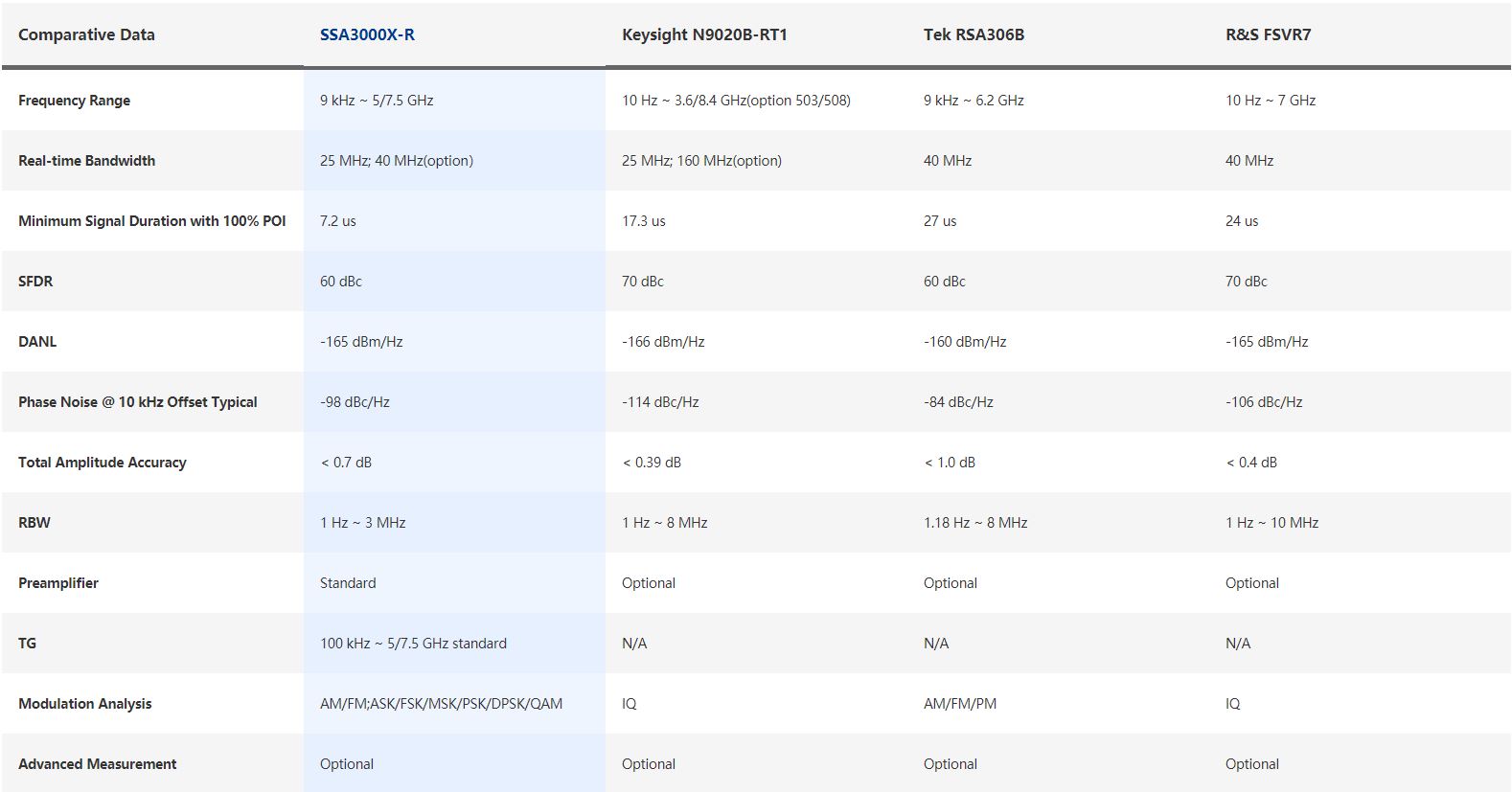Select SSA3000X-R's 60 dBc SFDR cell
Image resolution: width=1512 pixels, height=792 pixels.
341,282
